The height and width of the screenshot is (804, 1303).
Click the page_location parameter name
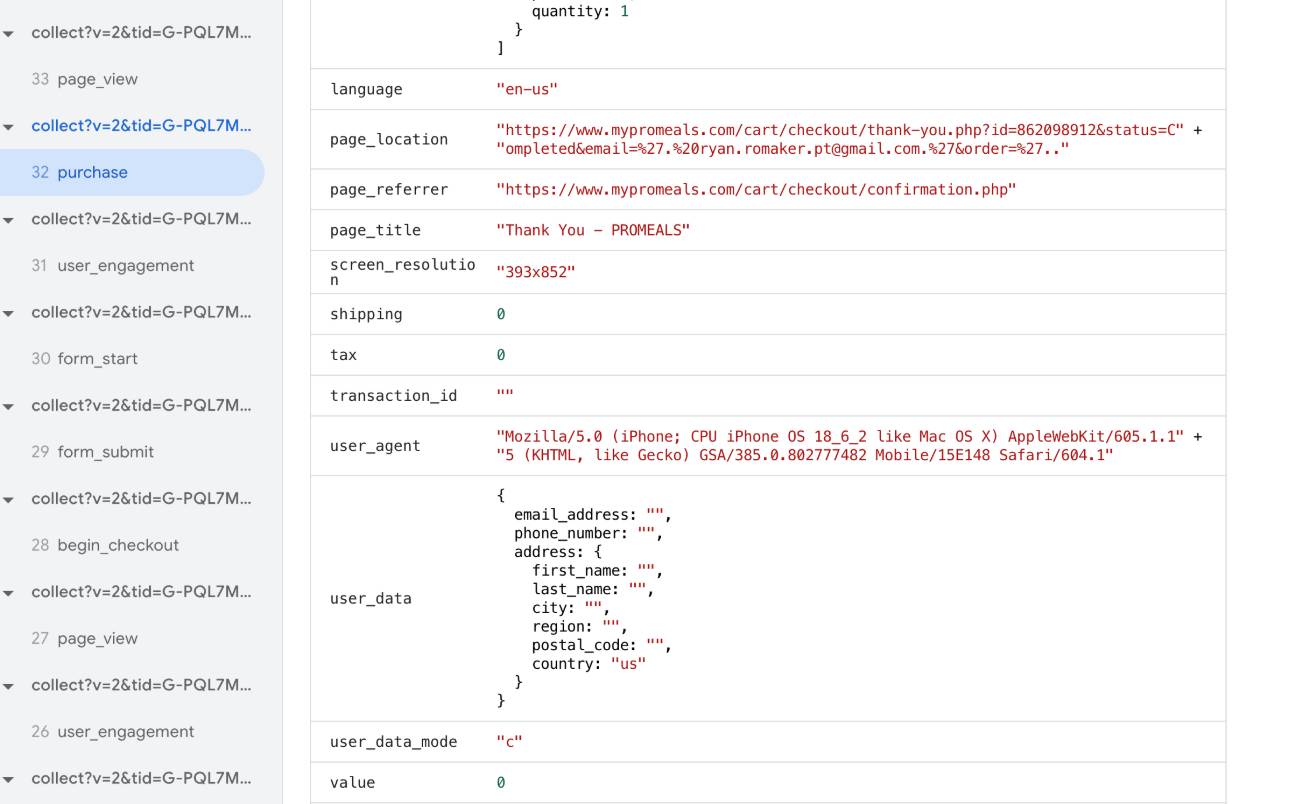389,139
